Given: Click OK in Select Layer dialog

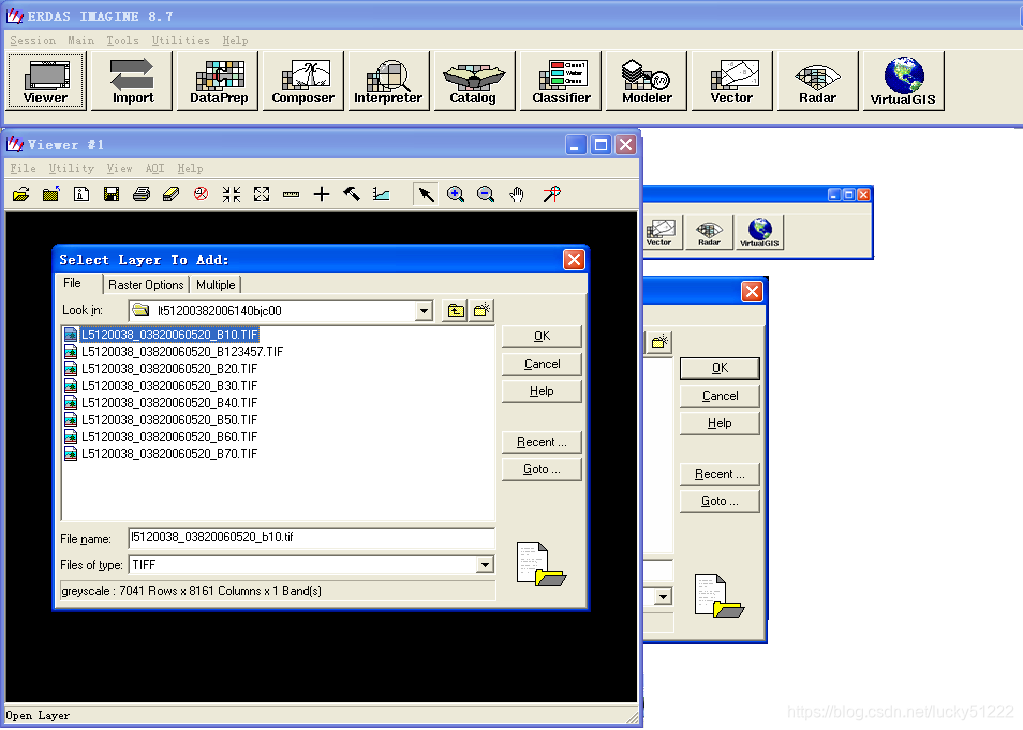Looking at the screenshot, I should click(542, 336).
